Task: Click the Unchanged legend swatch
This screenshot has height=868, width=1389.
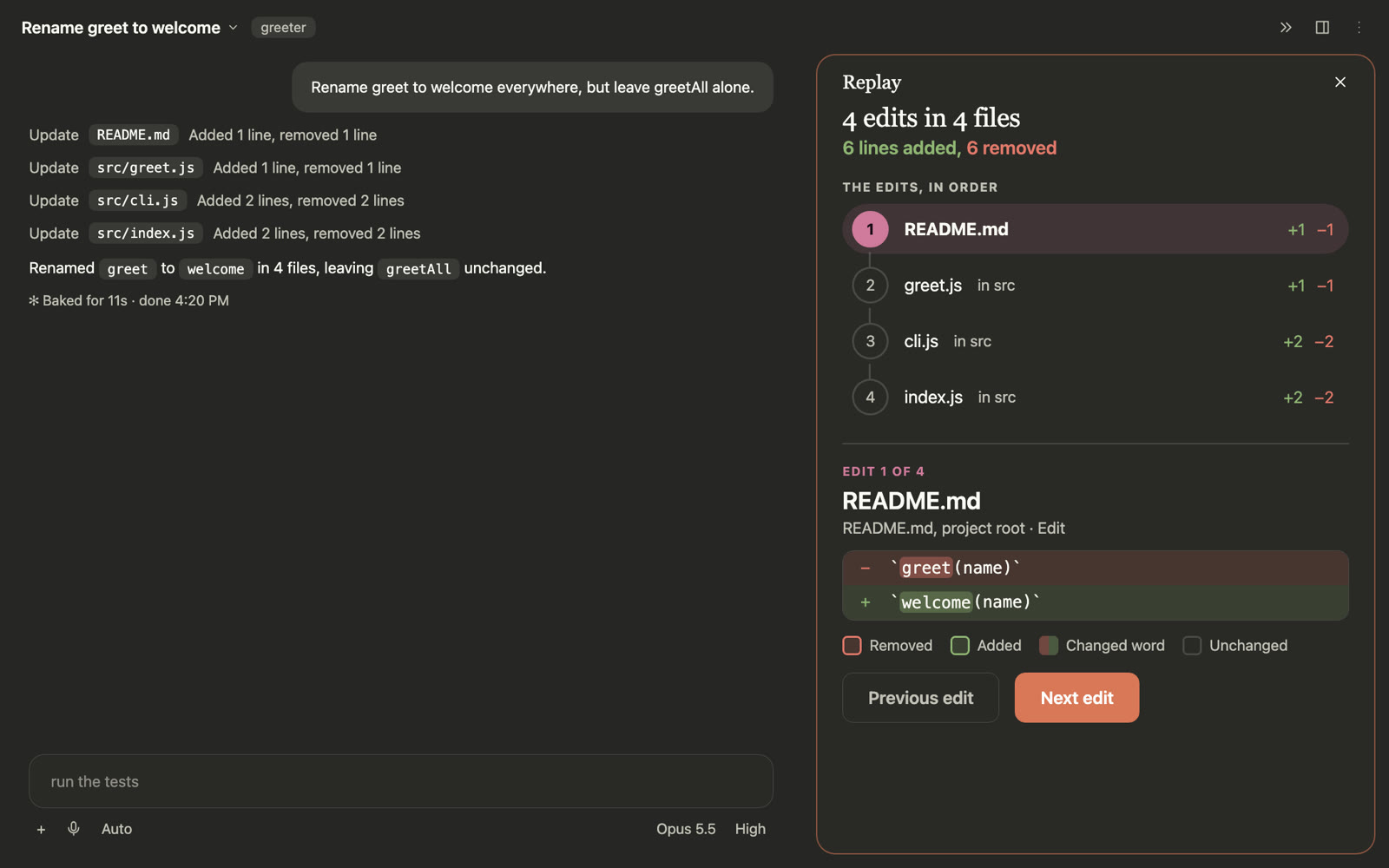Action: pos(1192,646)
